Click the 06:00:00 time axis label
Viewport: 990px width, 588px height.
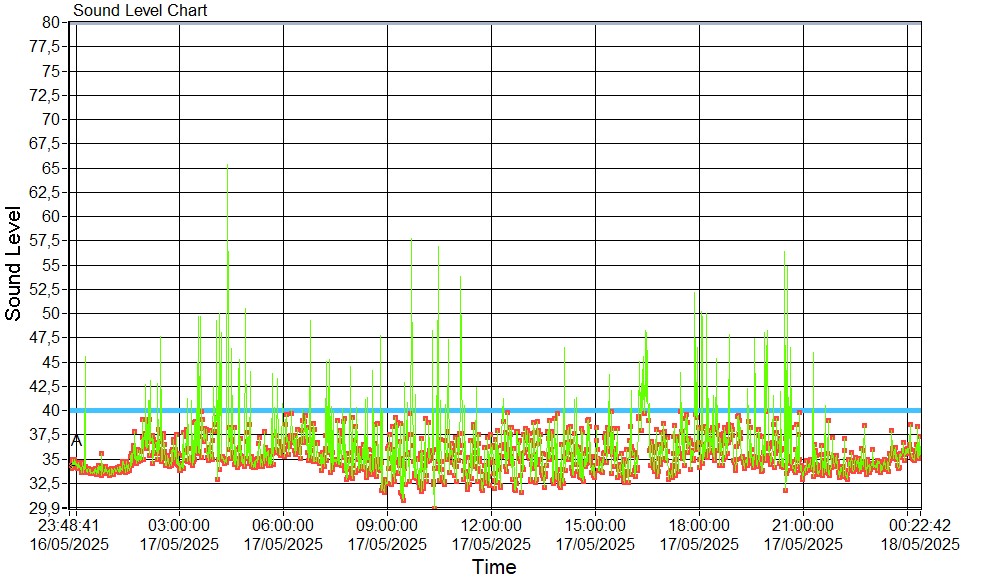coord(283,526)
